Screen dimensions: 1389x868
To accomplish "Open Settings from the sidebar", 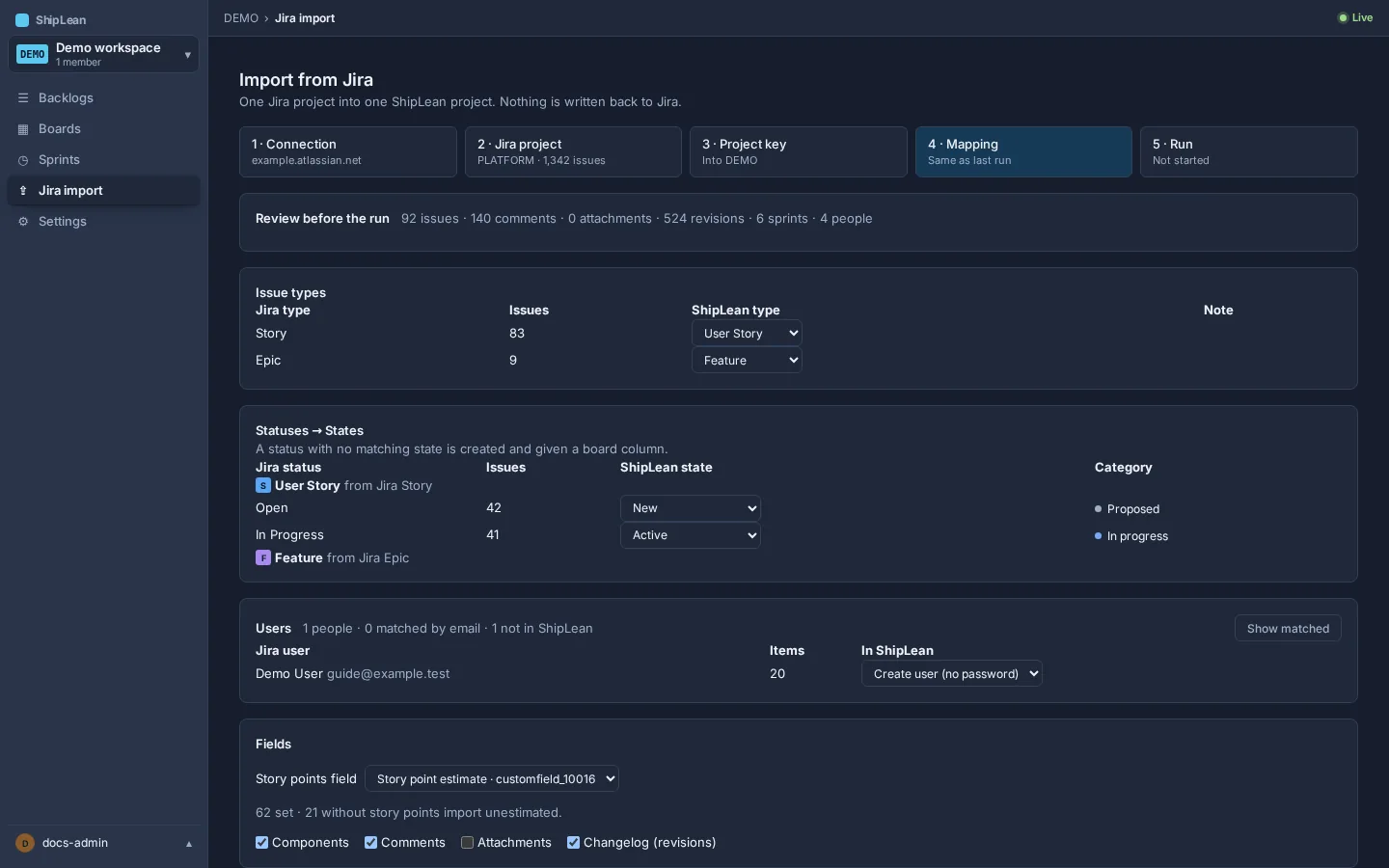I will 104,222.
